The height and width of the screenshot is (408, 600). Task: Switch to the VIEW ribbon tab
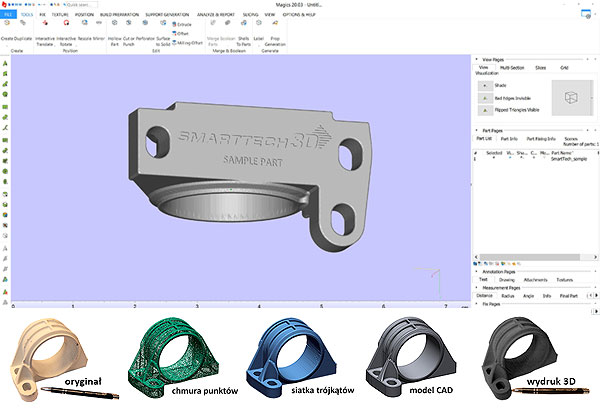[x=270, y=15]
